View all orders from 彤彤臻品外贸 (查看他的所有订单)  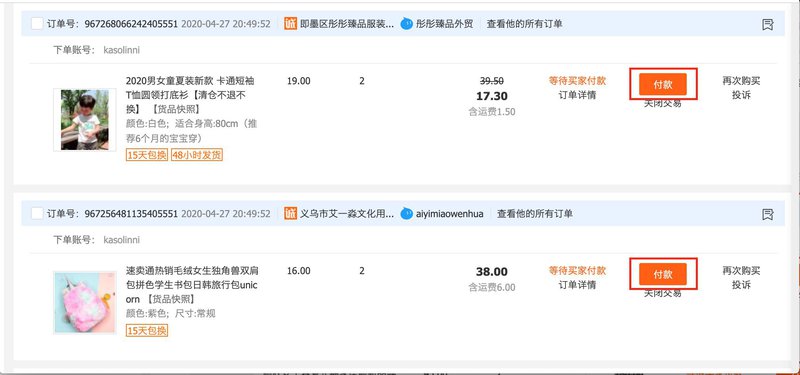click(x=524, y=23)
